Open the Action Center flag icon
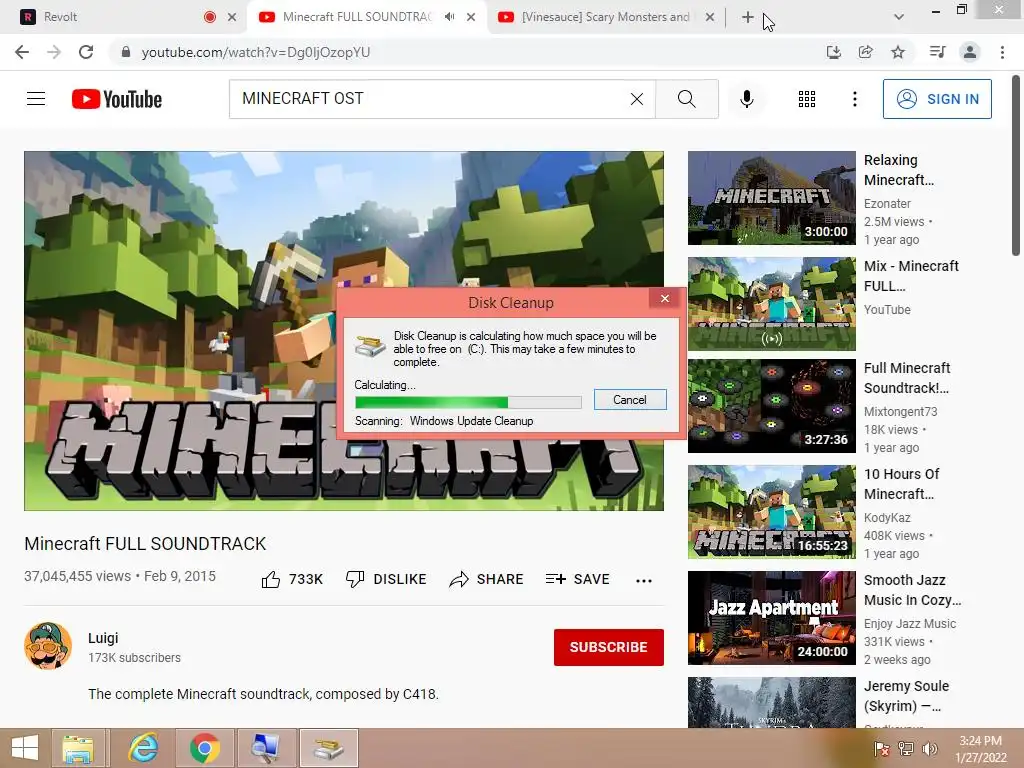The image size is (1024, 768). pos(882,748)
